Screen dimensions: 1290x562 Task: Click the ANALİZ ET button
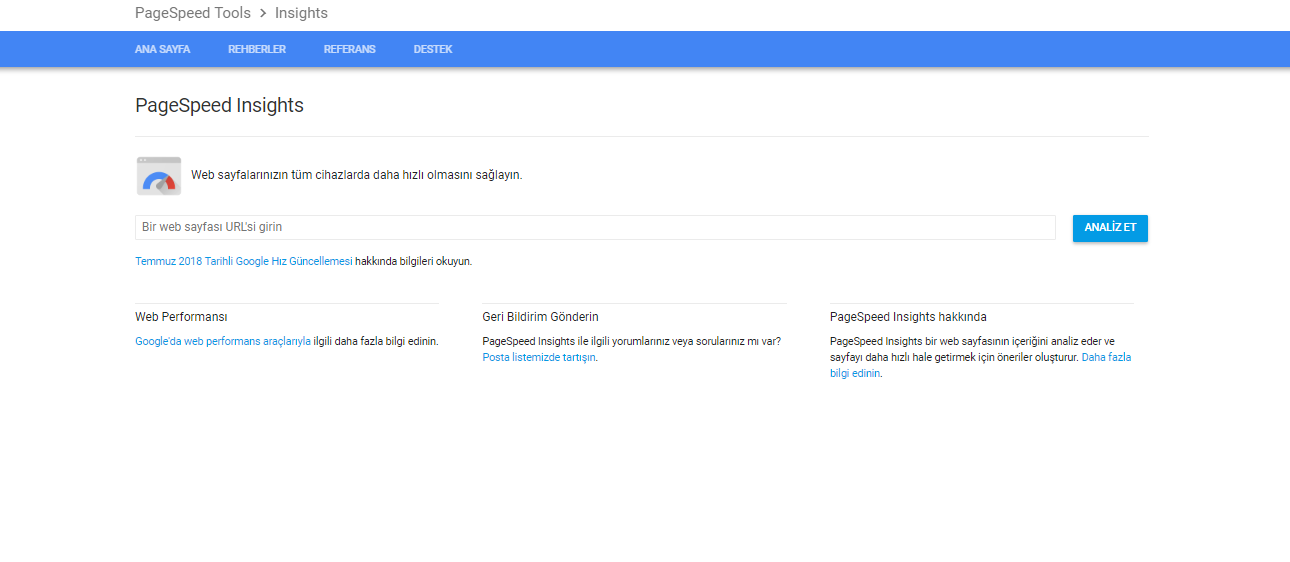tap(1110, 228)
